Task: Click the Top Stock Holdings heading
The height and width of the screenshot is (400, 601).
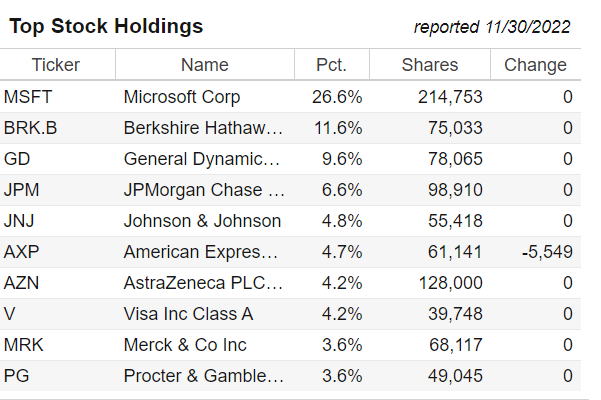Action: (106, 26)
